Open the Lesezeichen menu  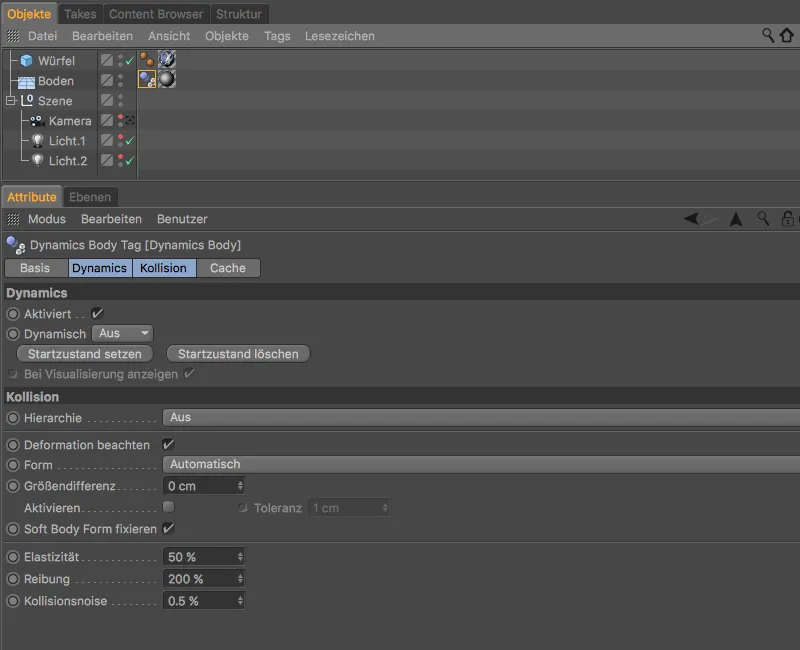pyautogui.click(x=340, y=36)
